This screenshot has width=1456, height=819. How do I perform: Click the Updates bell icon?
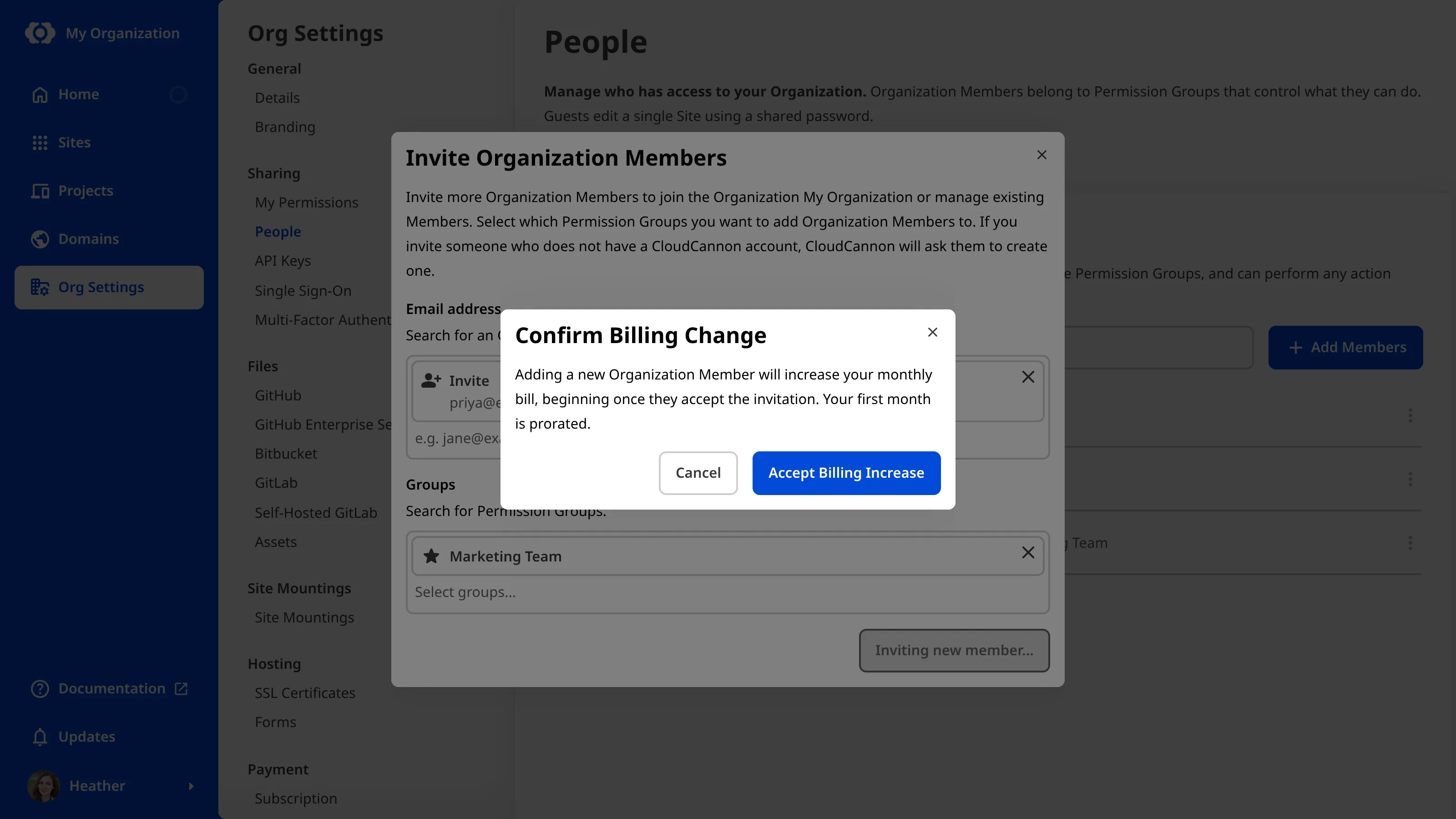pyautogui.click(x=40, y=737)
